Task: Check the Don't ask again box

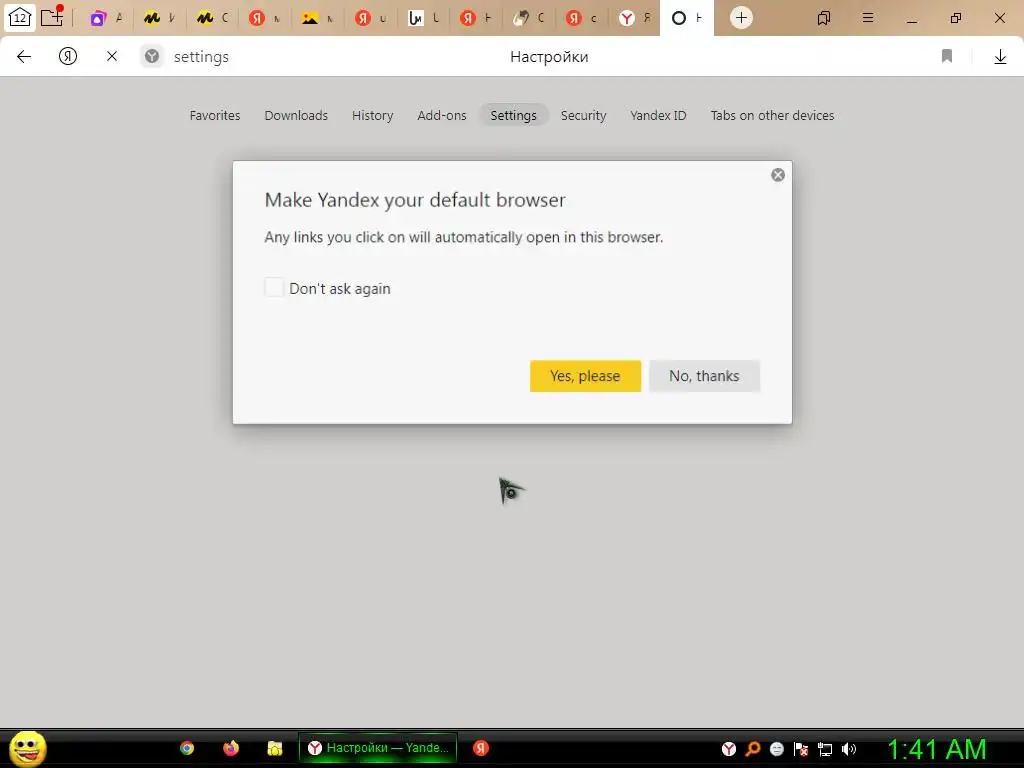Action: tap(274, 287)
